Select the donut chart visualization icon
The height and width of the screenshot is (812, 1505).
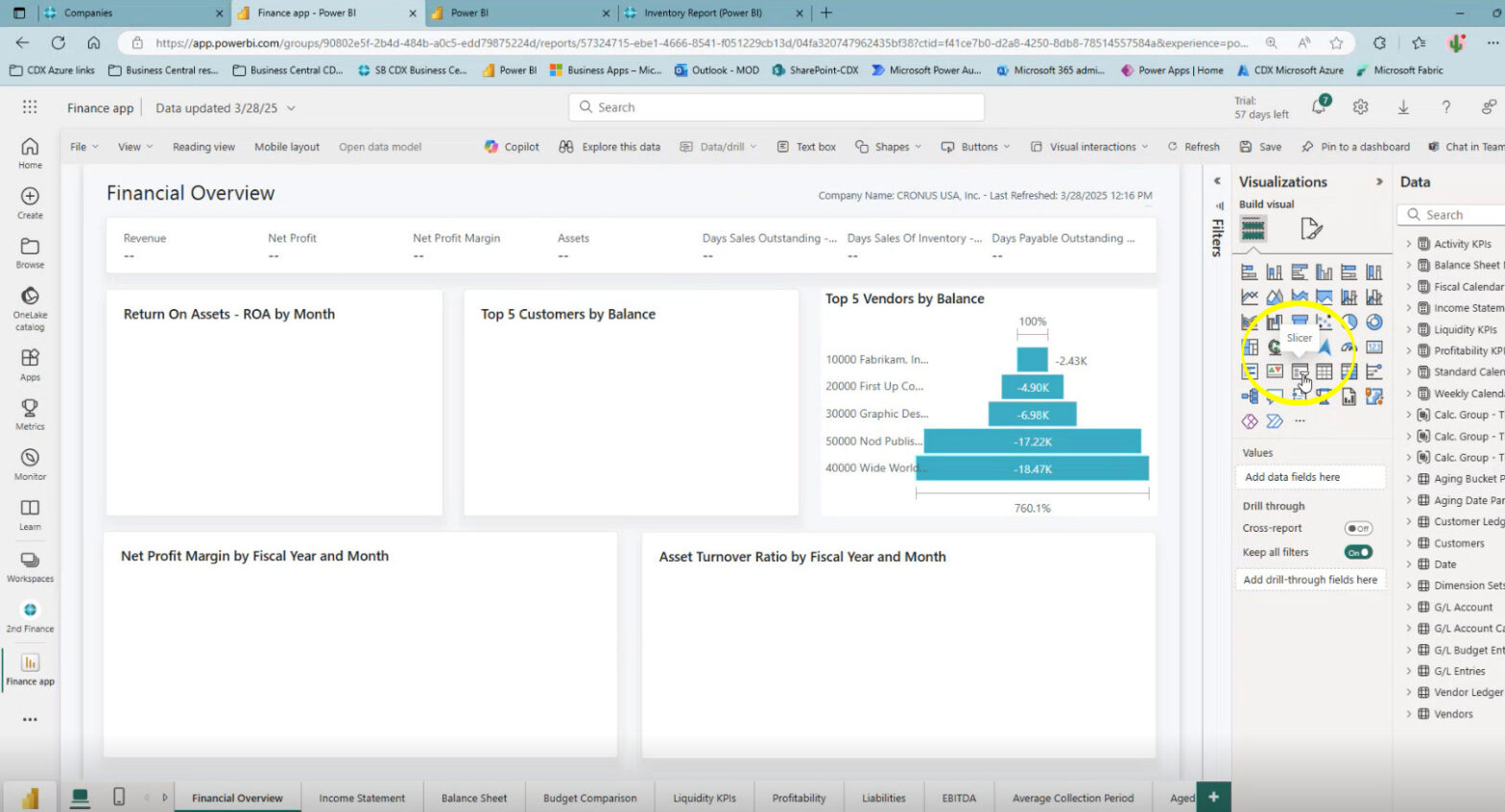point(1374,322)
